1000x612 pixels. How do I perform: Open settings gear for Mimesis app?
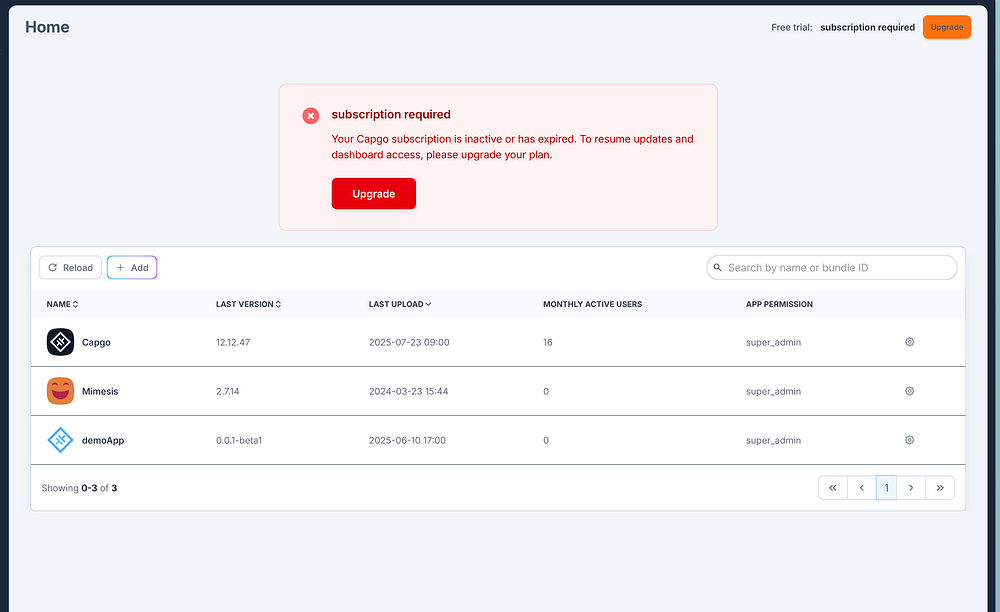[x=909, y=391]
